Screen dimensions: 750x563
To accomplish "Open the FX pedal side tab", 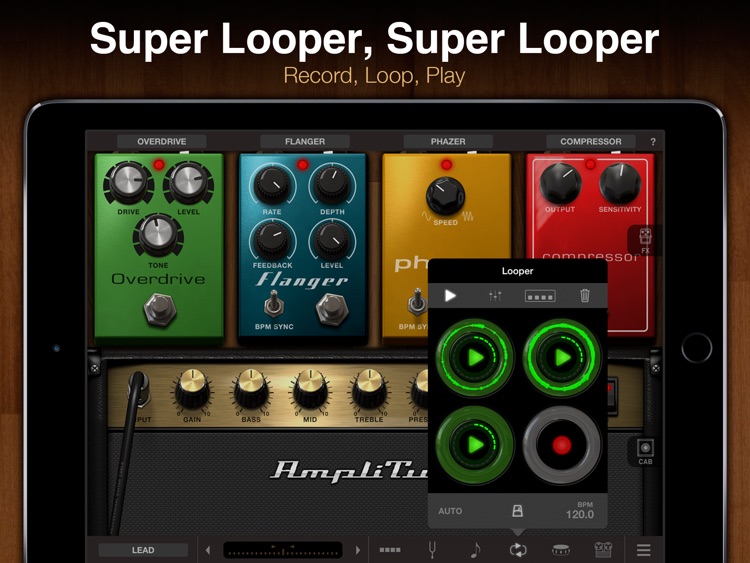I will coord(645,240).
